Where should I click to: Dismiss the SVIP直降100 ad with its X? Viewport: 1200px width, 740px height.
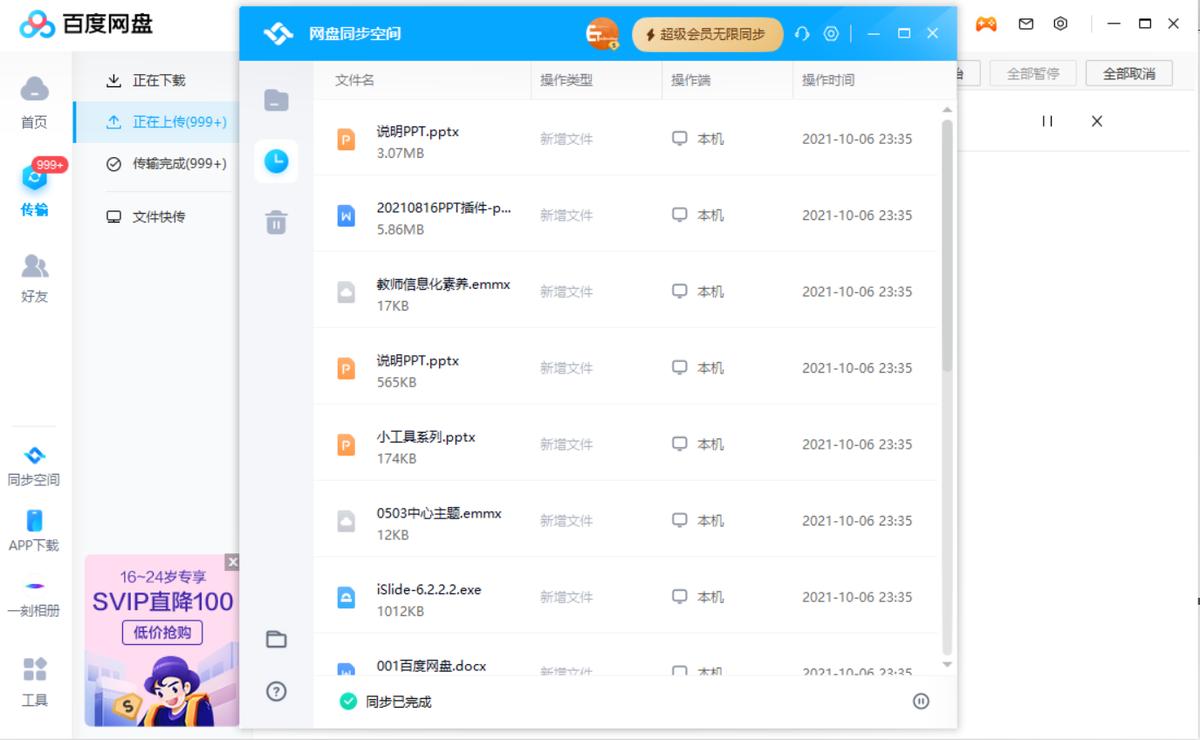point(233,562)
